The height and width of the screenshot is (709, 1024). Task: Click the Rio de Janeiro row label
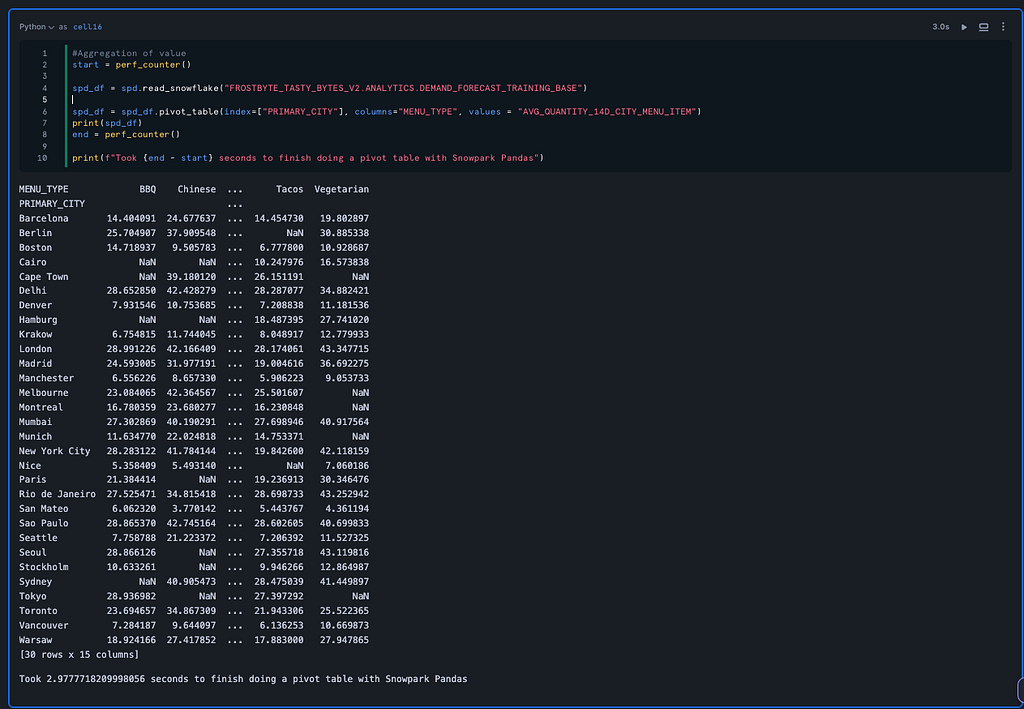[57, 494]
